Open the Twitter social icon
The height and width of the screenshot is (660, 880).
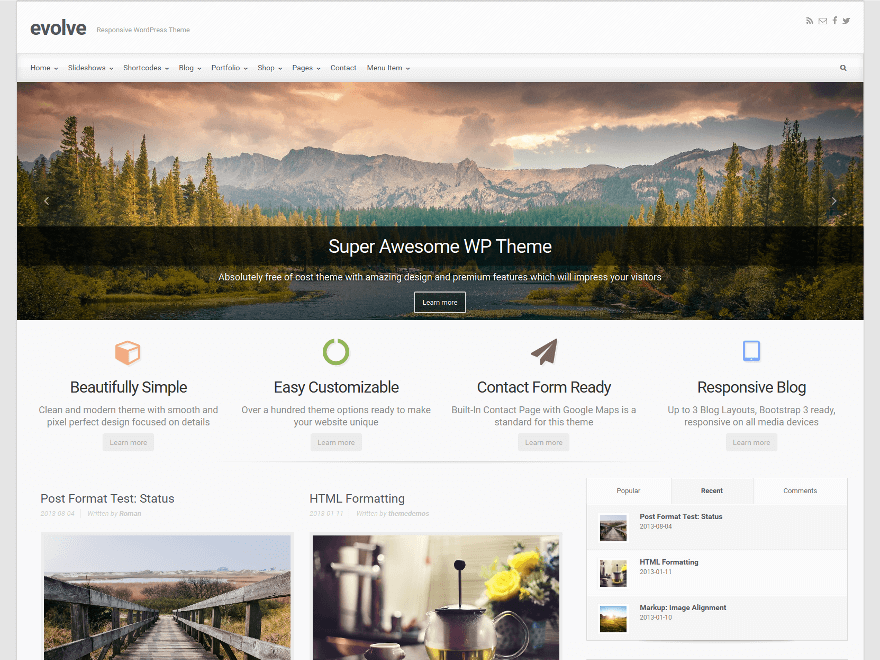(x=846, y=21)
